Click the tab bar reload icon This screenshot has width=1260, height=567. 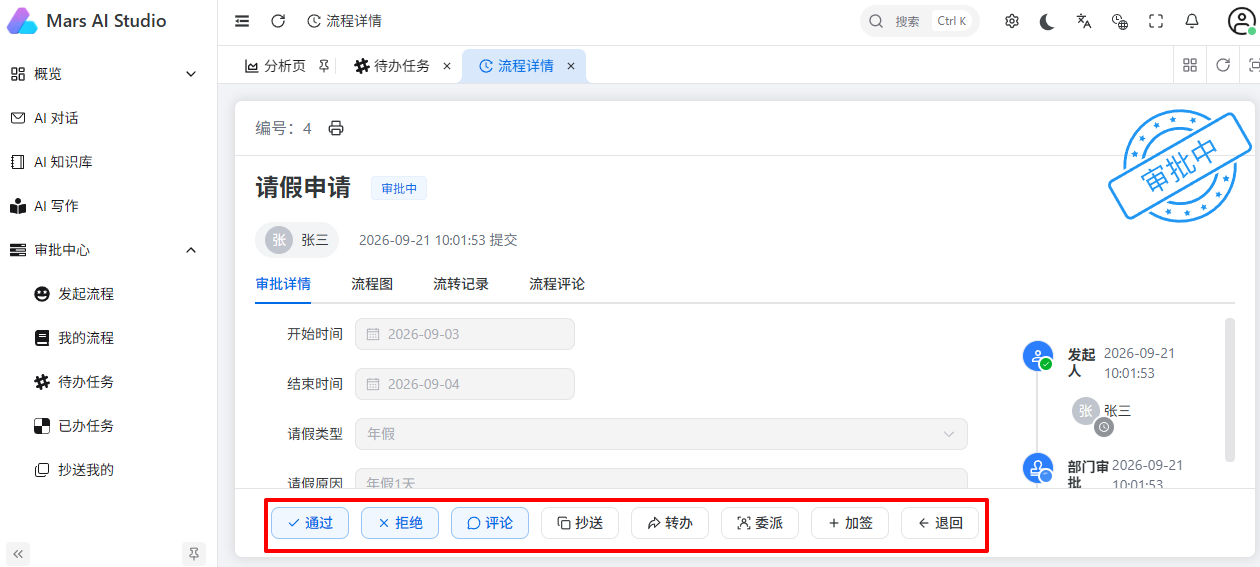[x=1223, y=65]
